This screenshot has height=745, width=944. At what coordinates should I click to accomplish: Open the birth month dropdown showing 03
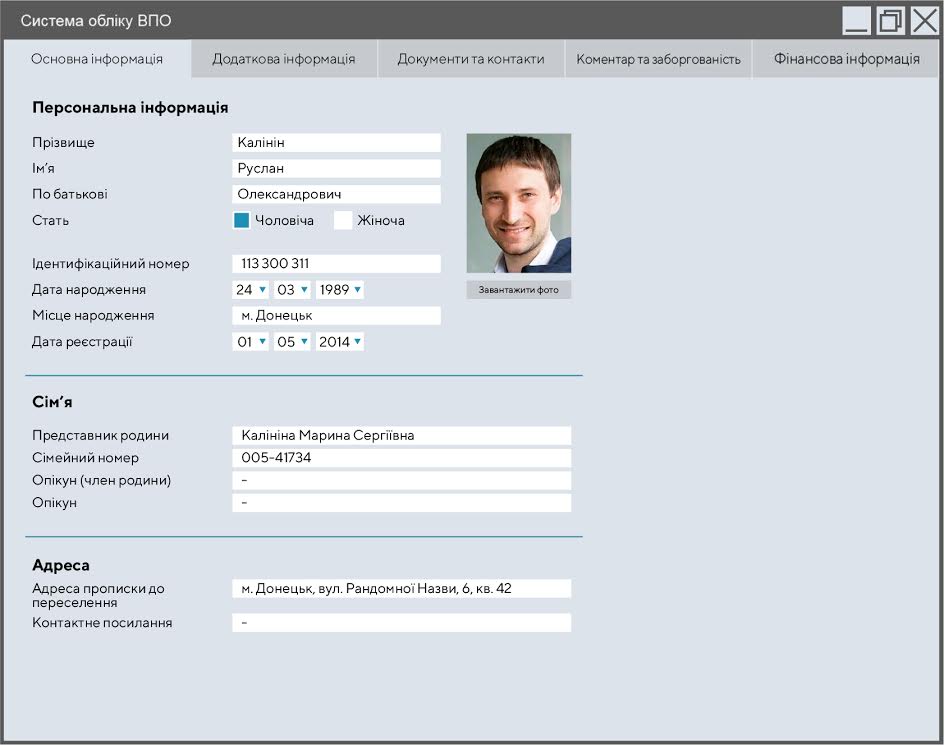[x=292, y=290]
